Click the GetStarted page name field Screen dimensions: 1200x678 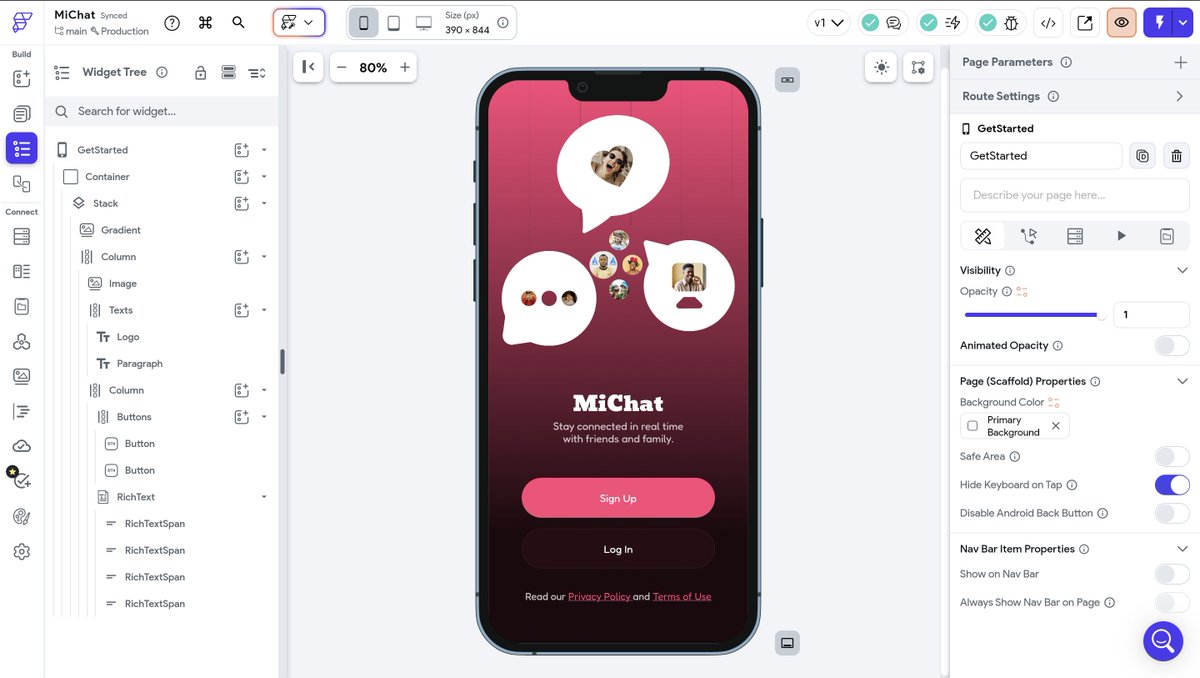pos(1041,156)
